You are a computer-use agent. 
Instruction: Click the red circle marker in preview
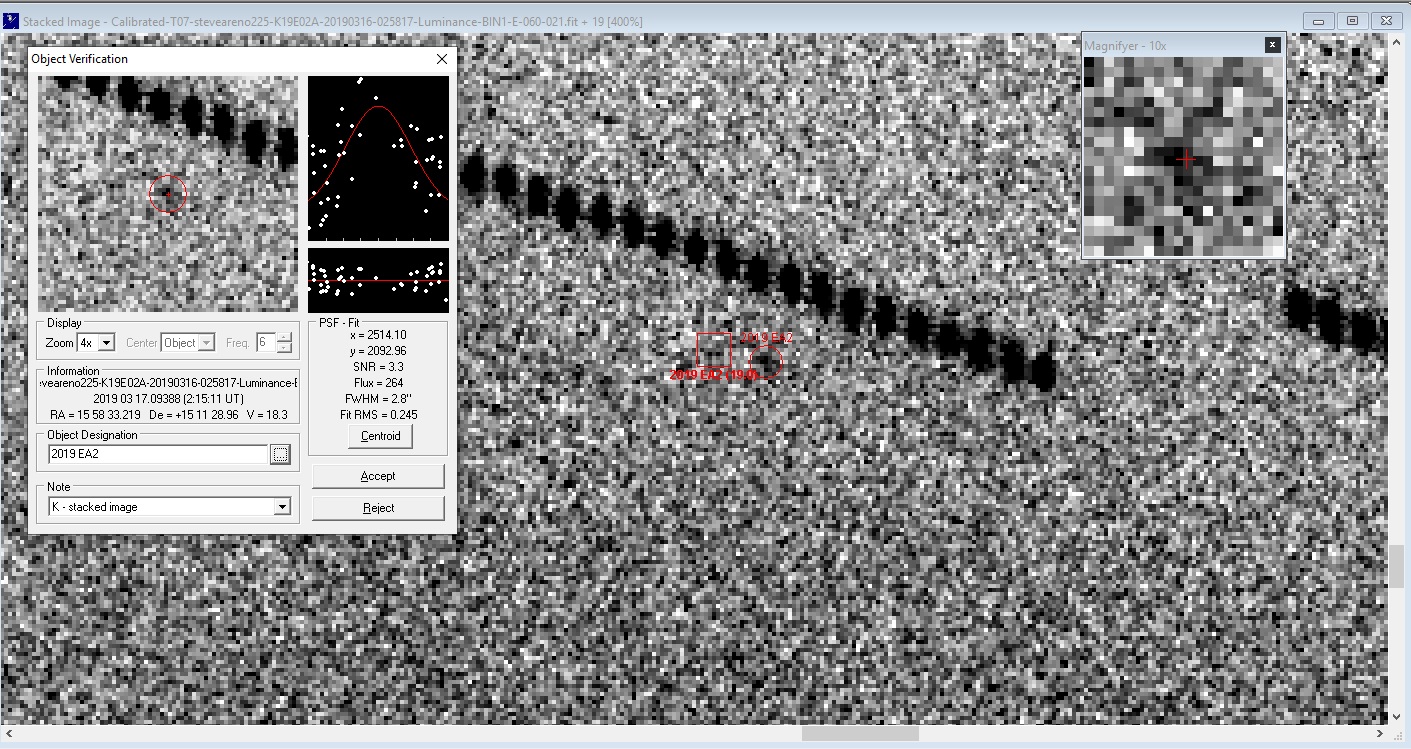168,194
